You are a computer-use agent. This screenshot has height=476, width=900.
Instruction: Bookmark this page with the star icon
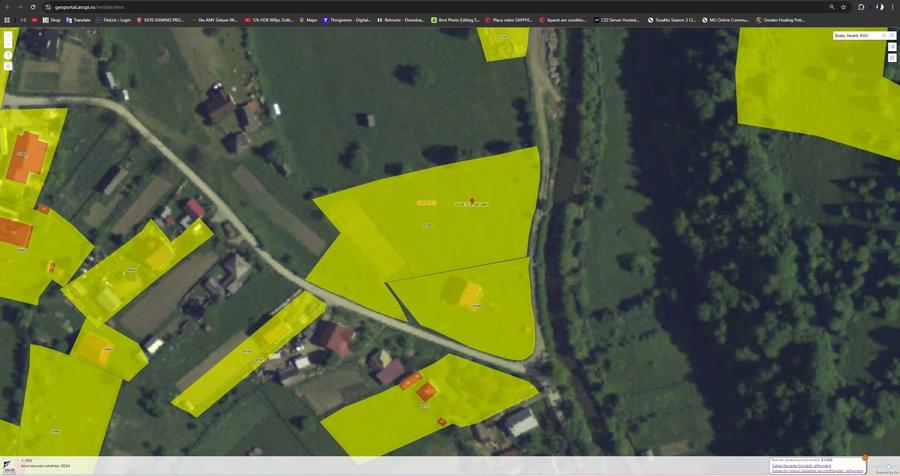(x=843, y=7)
